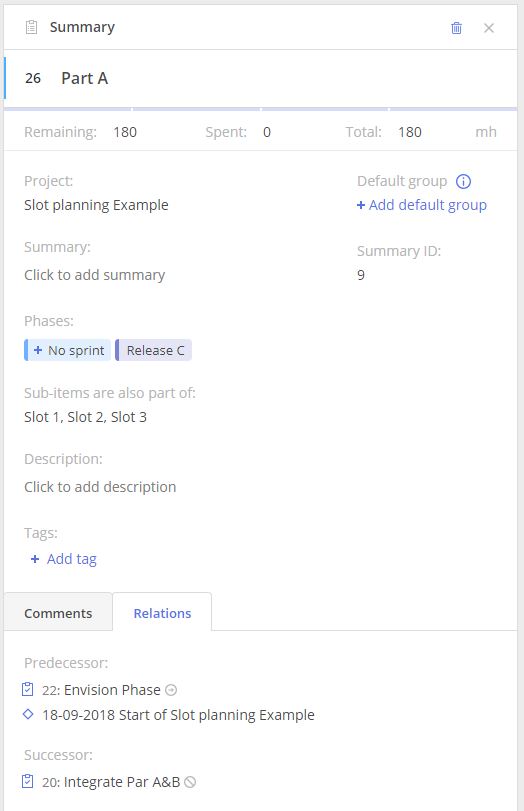Click to add description field
524x811 pixels.
point(100,487)
